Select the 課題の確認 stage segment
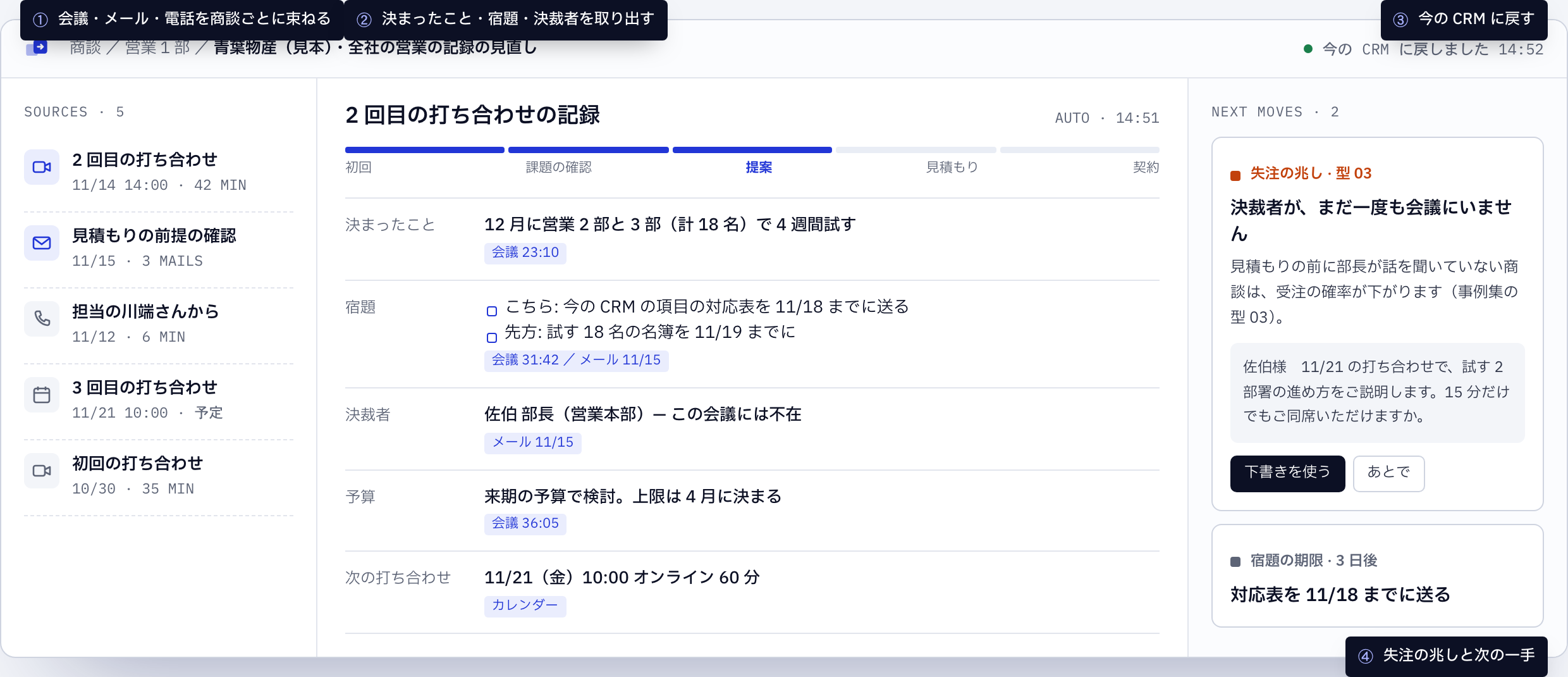The image size is (1568, 677). coord(588,150)
